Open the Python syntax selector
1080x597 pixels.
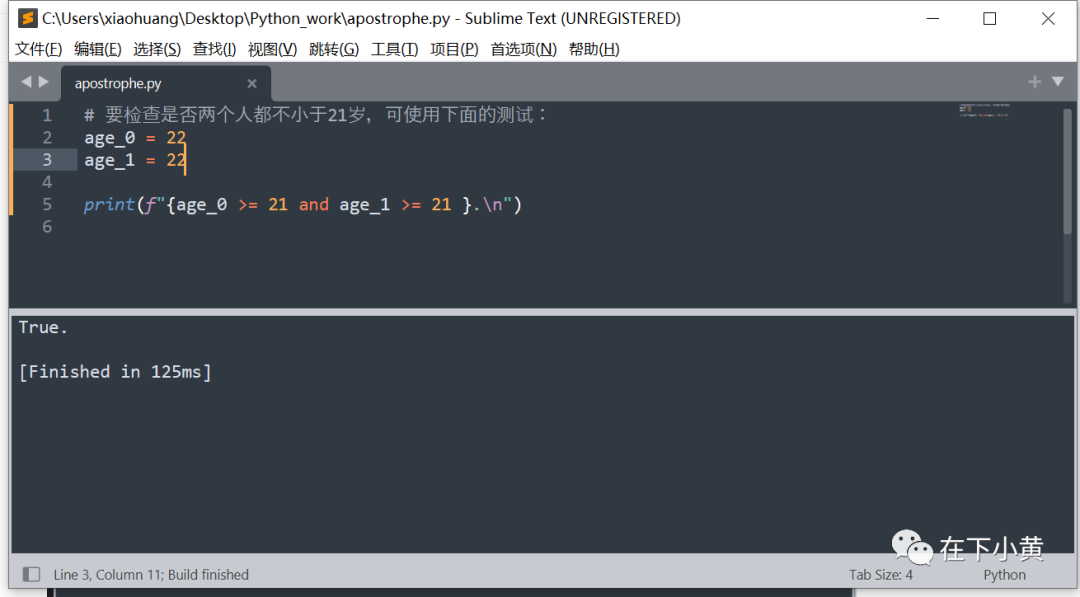click(1004, 575)
